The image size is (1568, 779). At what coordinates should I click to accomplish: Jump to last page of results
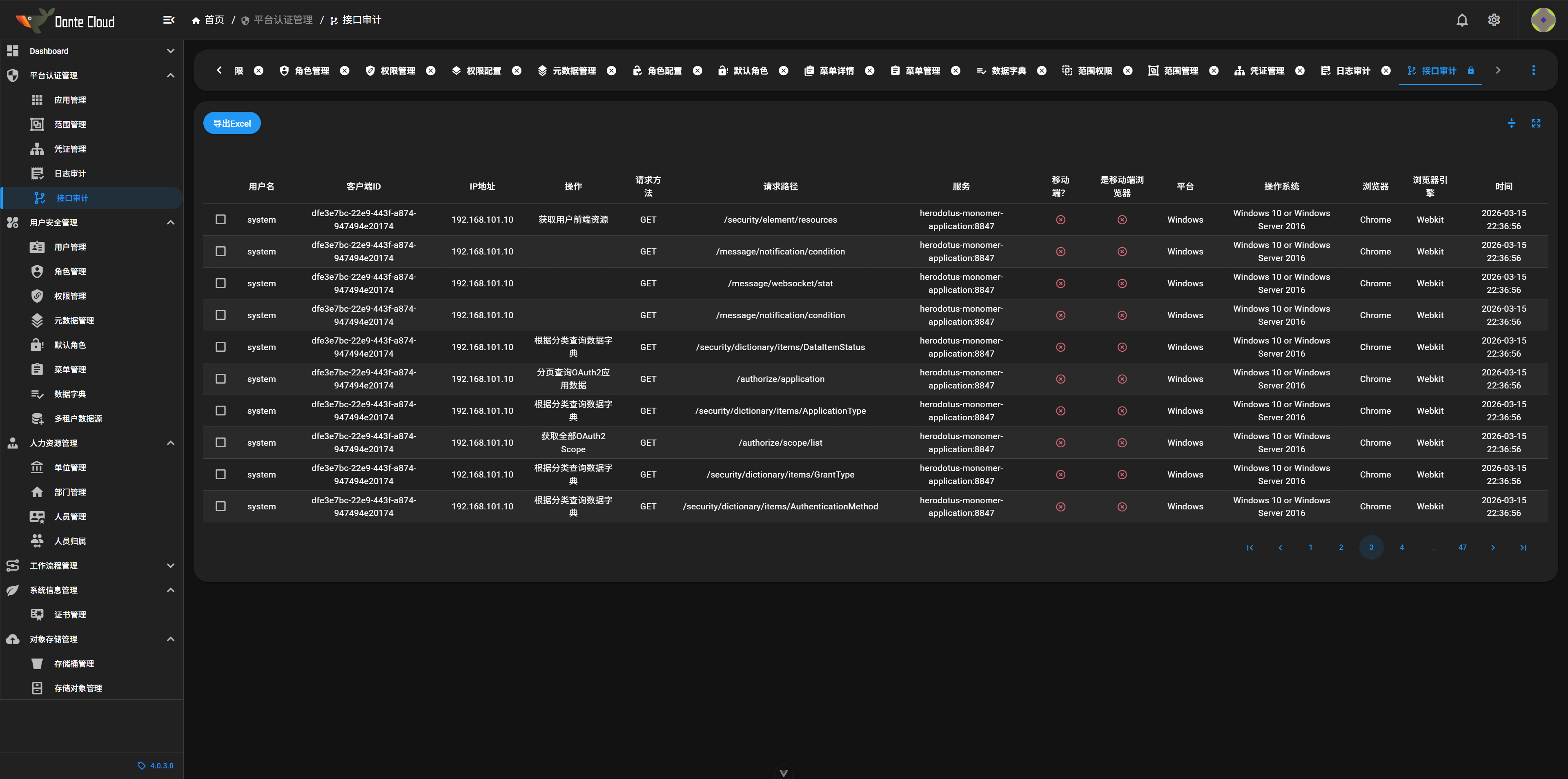click(x=1523, y=547)
